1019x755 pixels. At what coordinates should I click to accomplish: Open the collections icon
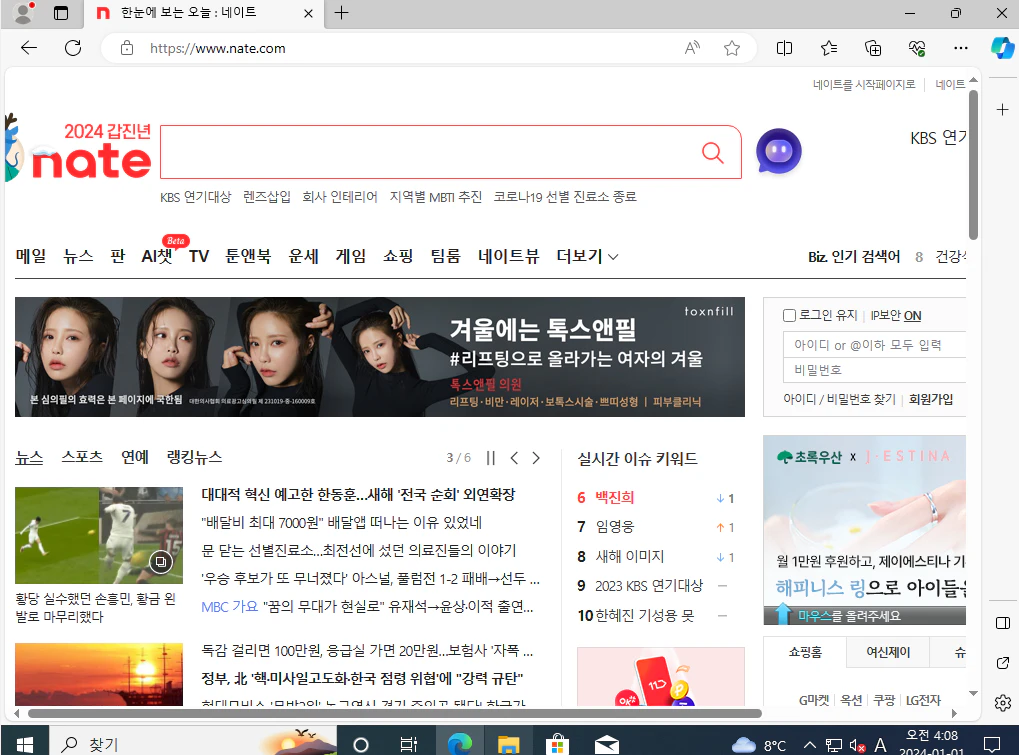coord(873,48)
